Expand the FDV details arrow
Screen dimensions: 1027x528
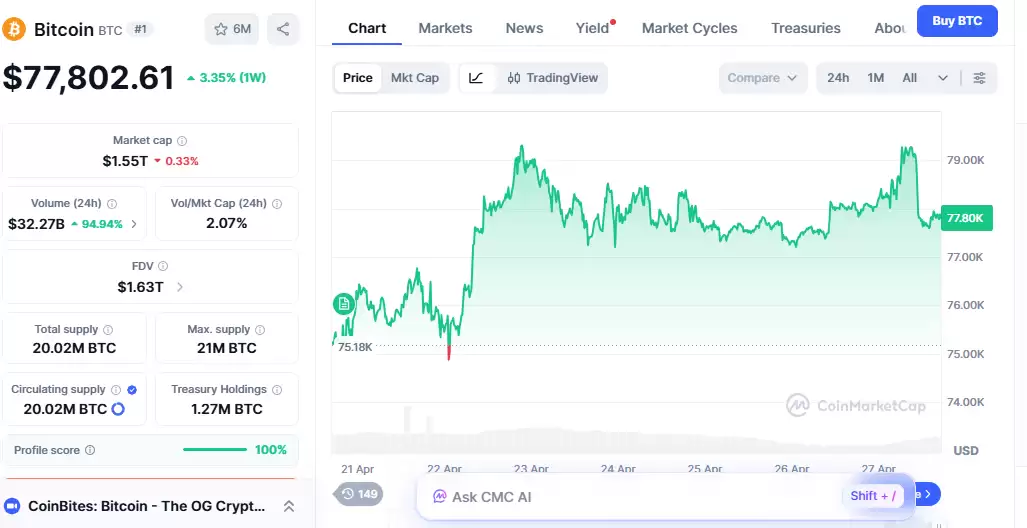(x=180, y=287)
